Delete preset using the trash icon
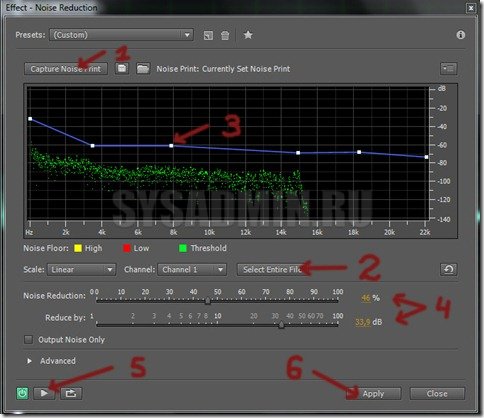The width and height of the screenshot is (484, 418). point(225,35)
